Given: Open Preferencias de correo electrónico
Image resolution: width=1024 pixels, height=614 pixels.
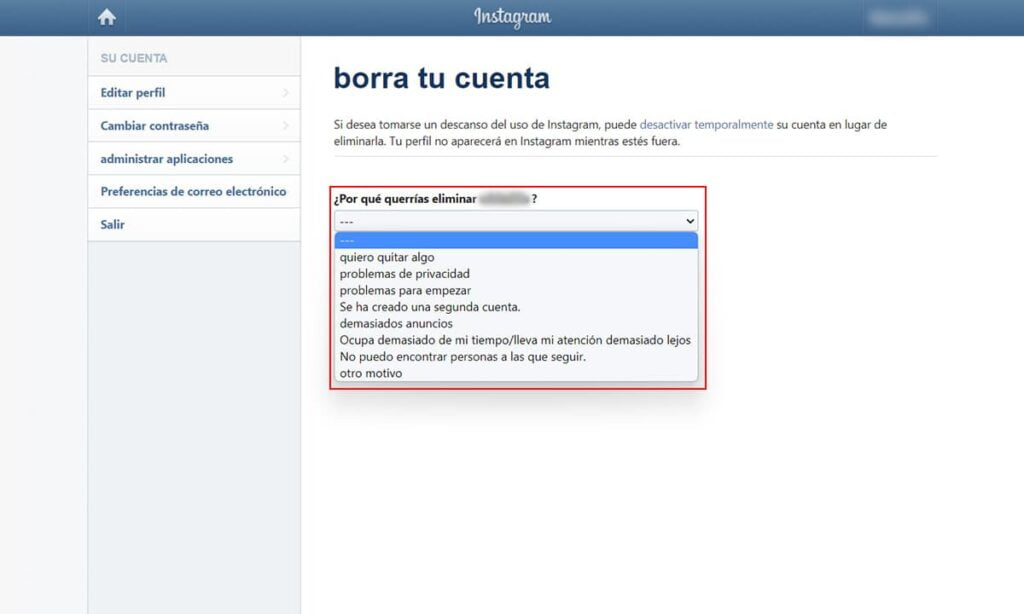Looking at the screenshot, I should pyautogui.click(x=194, y=191).
